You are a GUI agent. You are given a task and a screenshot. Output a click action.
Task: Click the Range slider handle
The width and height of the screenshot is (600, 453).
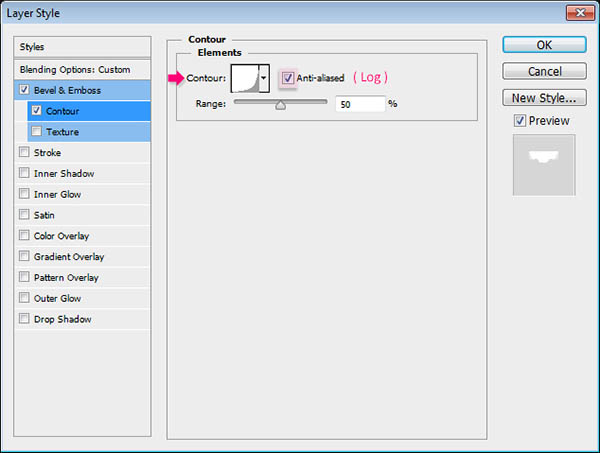[280, 105]
